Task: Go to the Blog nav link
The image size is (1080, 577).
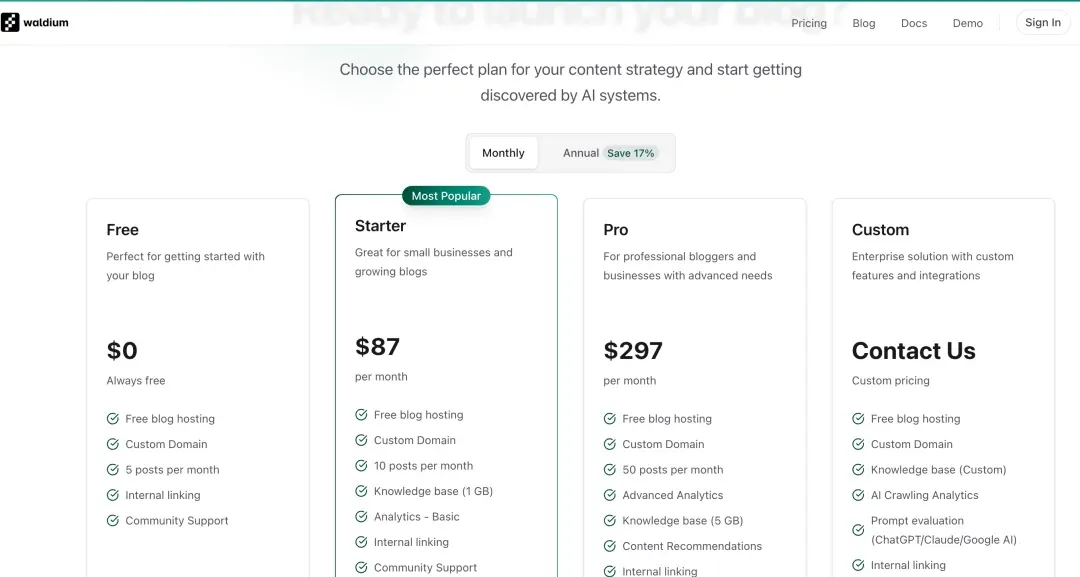Action: (864, 23)
